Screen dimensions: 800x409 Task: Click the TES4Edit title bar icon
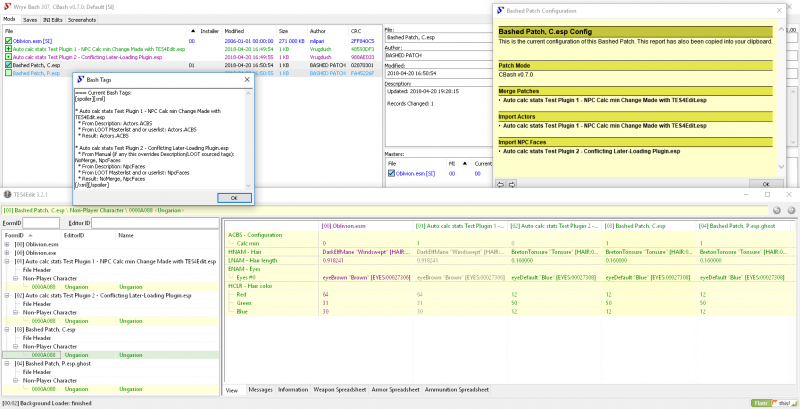(x=7, y=194)
